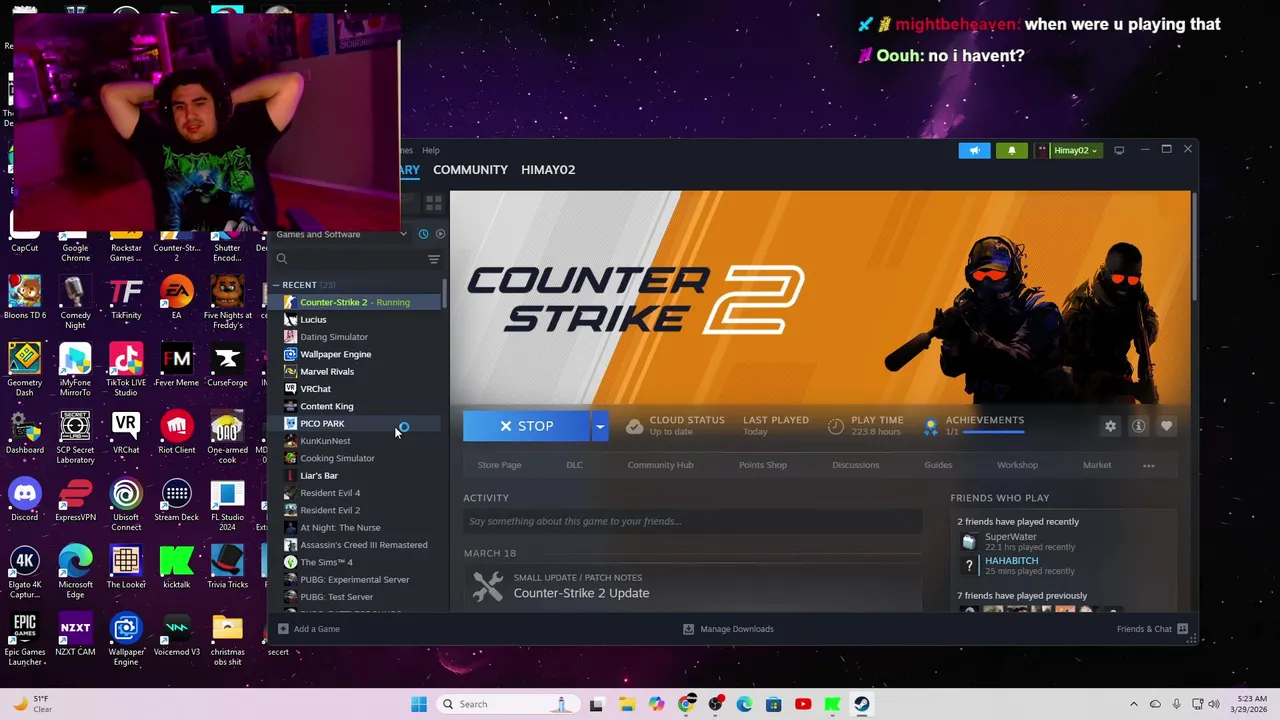Open the Points Shop tab
This screenshot has width=1280, height=720.
coord(763,465)
